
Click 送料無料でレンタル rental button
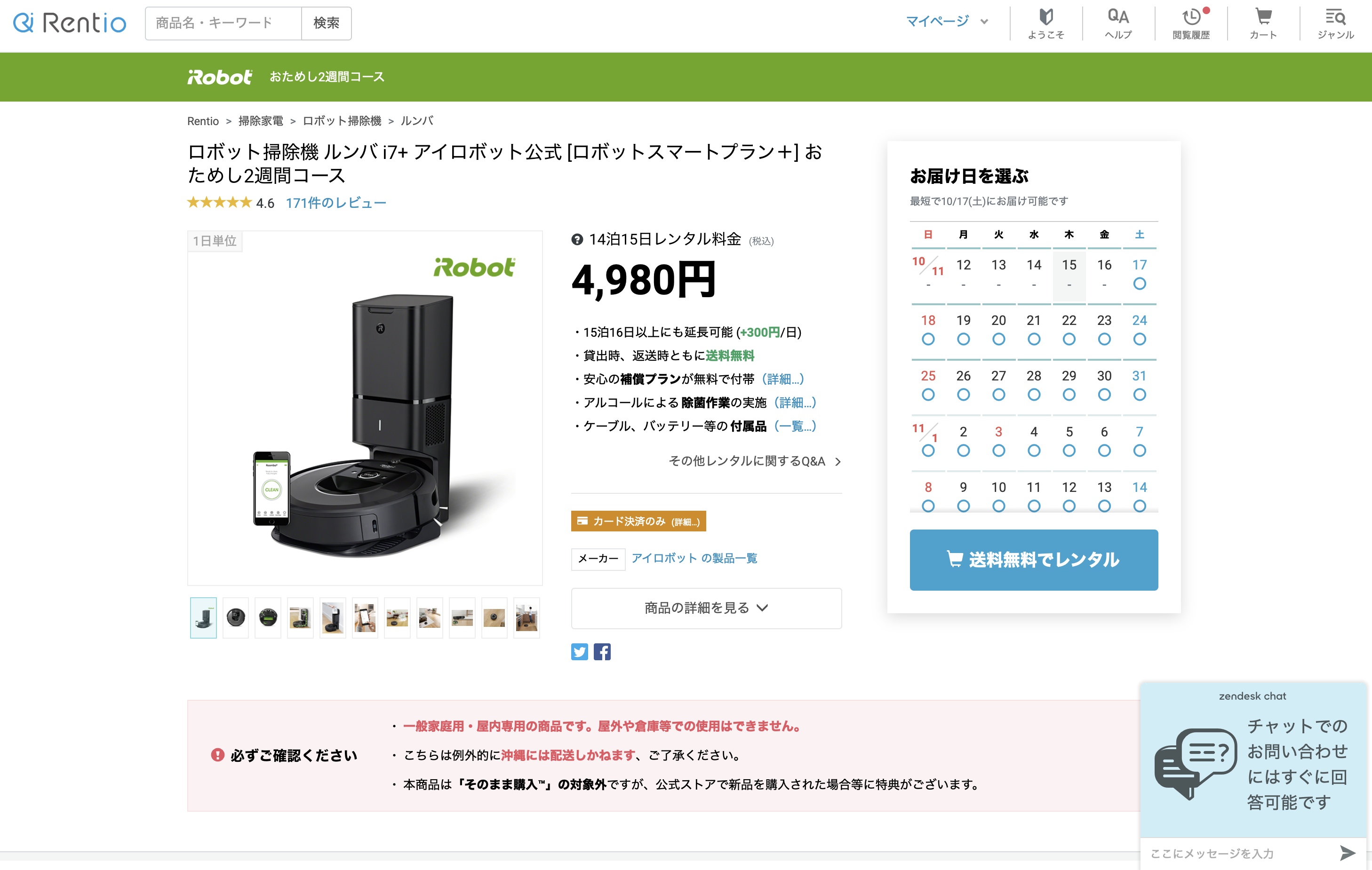coord(1034,560)
